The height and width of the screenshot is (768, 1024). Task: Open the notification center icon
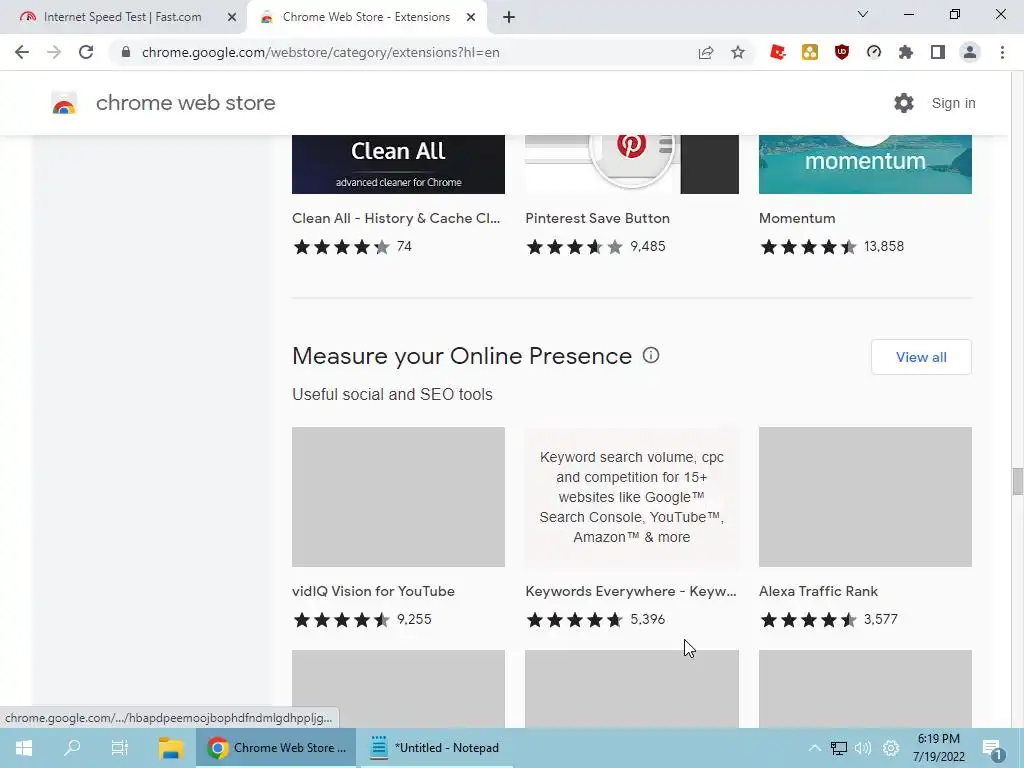coord(993,748)
